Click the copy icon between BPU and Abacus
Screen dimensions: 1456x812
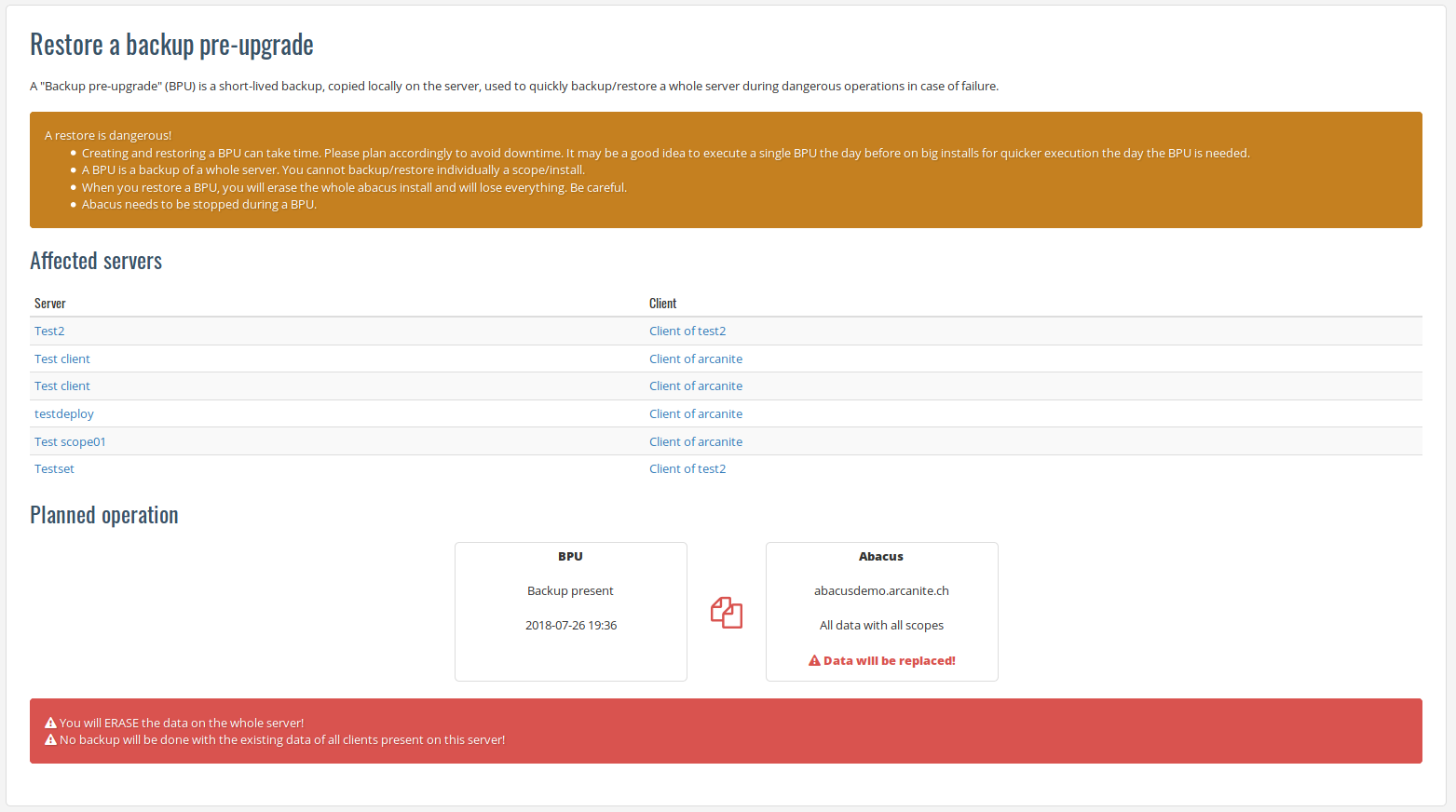(727, 613)
